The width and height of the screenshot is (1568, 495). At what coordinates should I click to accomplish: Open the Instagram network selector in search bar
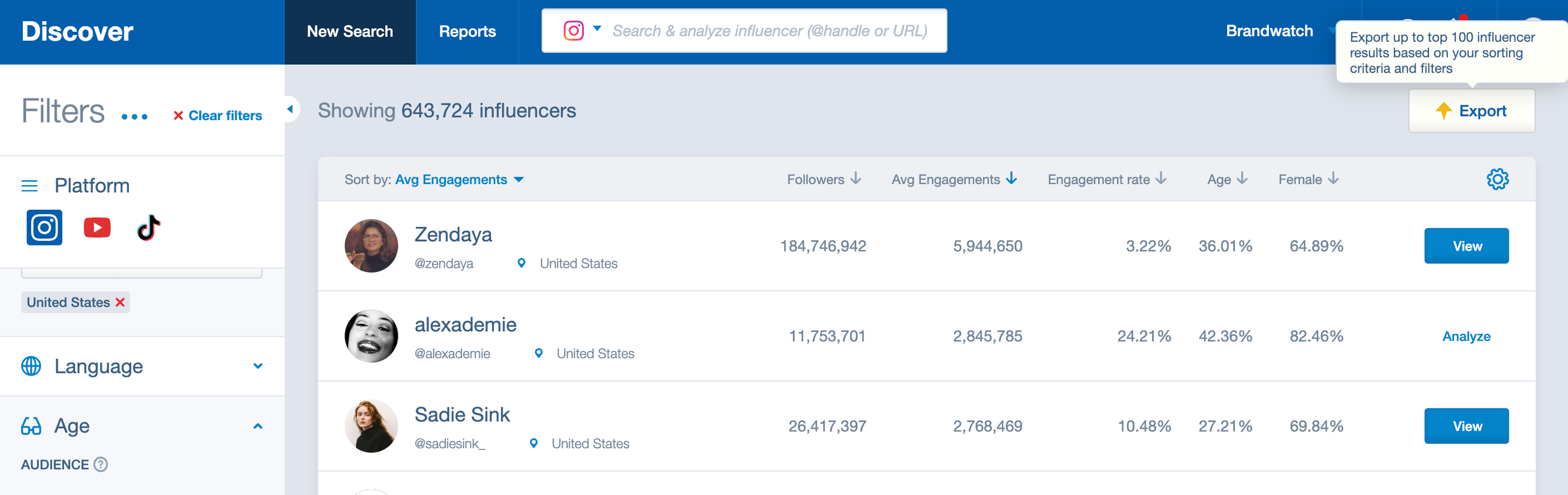point(582,31)
